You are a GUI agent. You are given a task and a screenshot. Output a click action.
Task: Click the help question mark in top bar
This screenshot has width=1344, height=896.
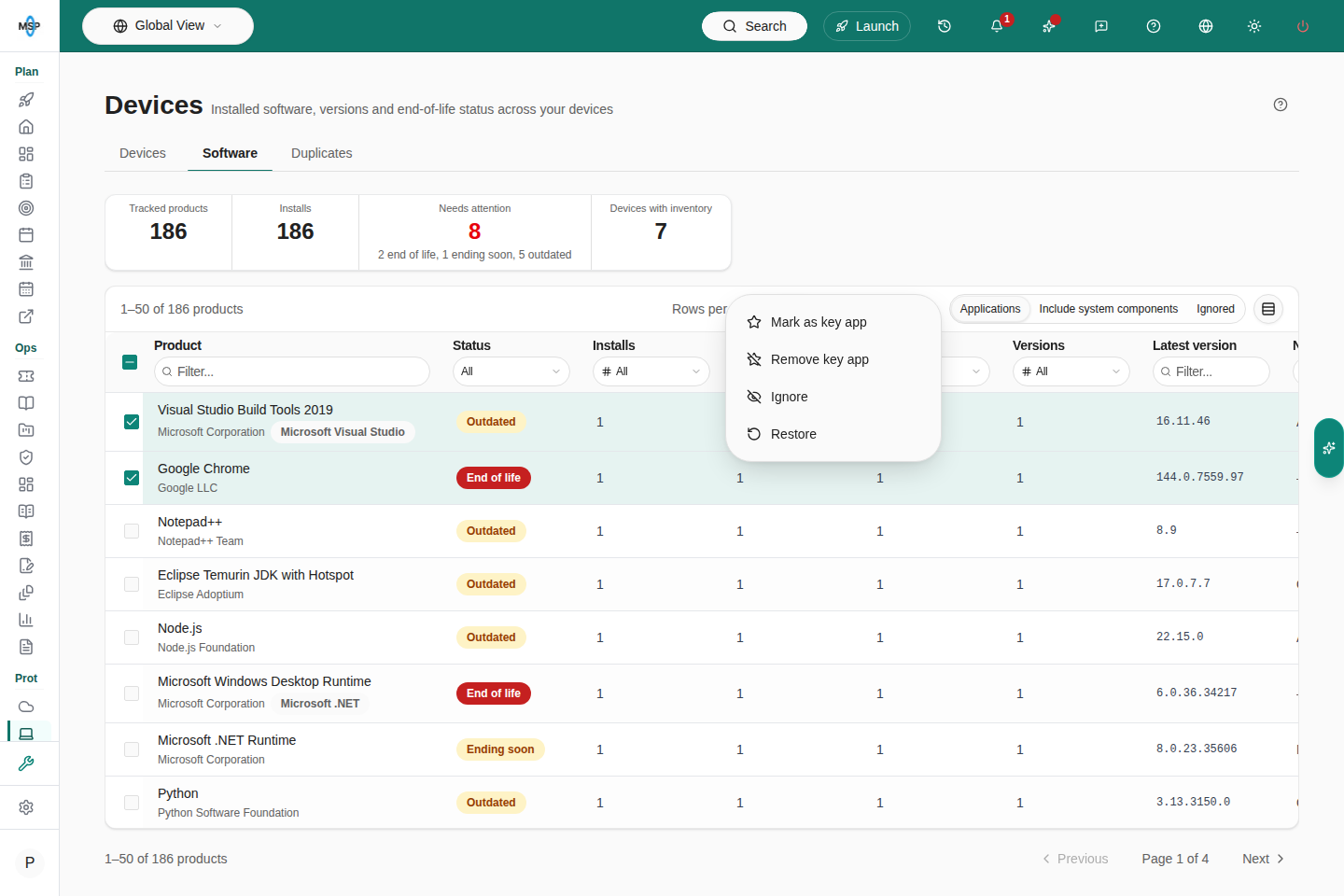[1154, 26]
